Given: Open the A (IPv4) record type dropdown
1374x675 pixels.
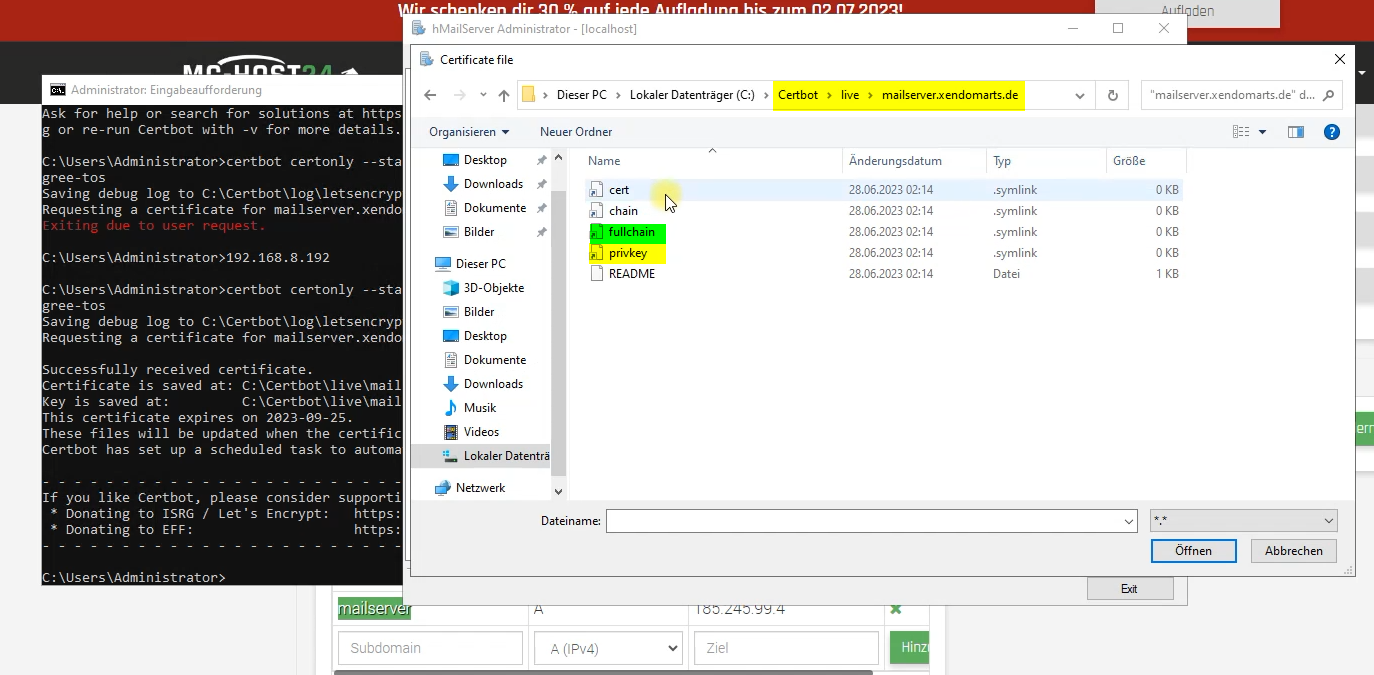Looking at the screenshot, I should click(x=606, y=648).
